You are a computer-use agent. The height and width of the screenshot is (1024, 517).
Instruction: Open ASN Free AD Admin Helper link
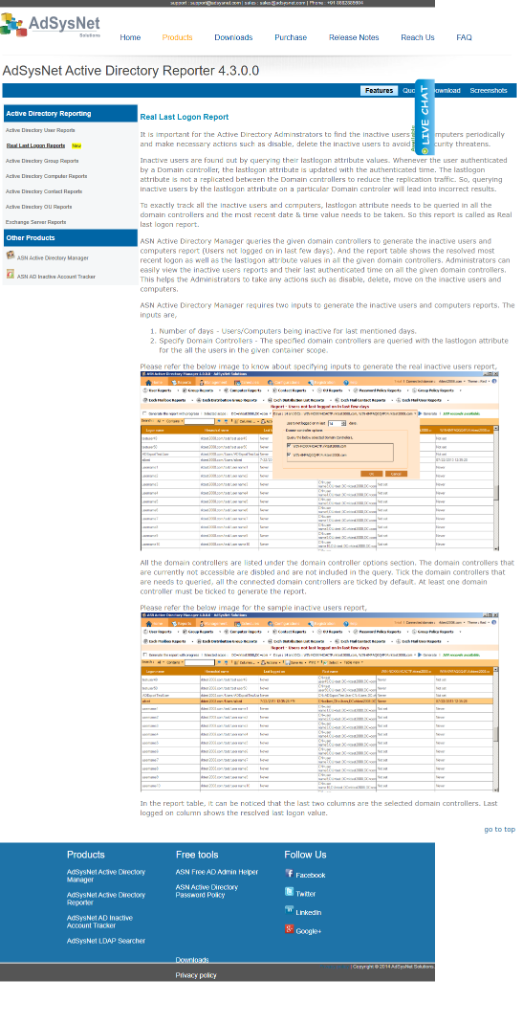[217, 872]
